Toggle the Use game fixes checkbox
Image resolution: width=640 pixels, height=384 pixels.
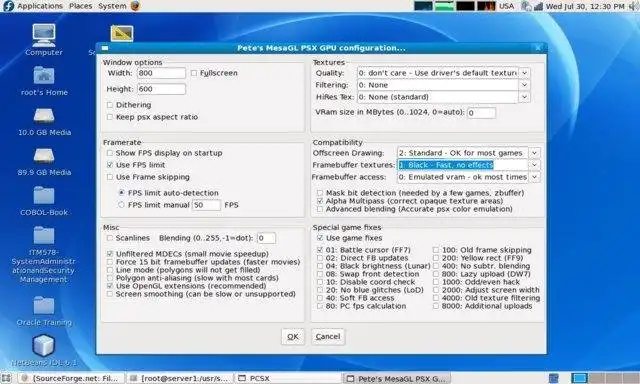pos(320,238)
